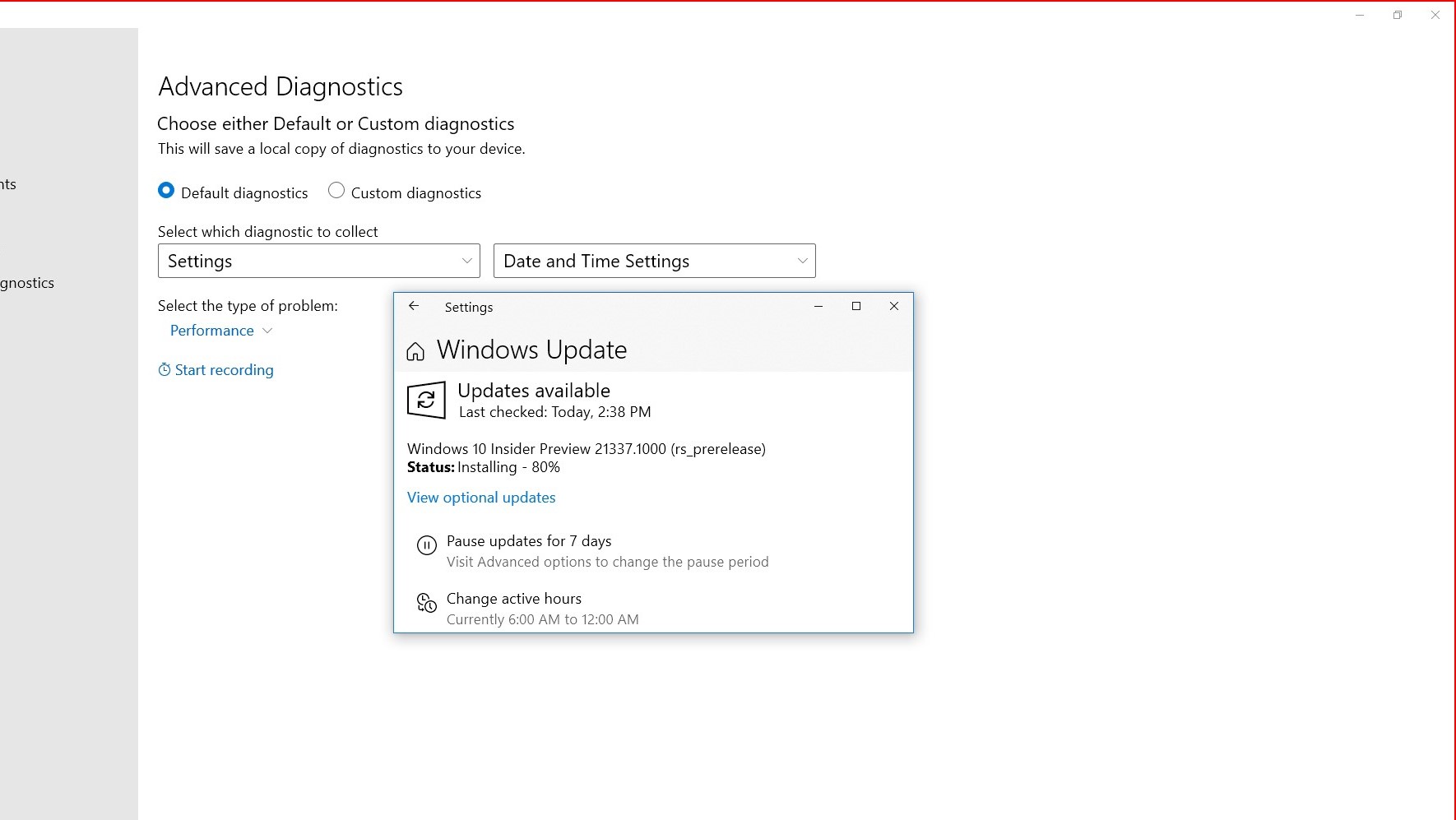Click the home icon beside Windows Update
This screenshot has width=1456, height=820.
[415, 352]
